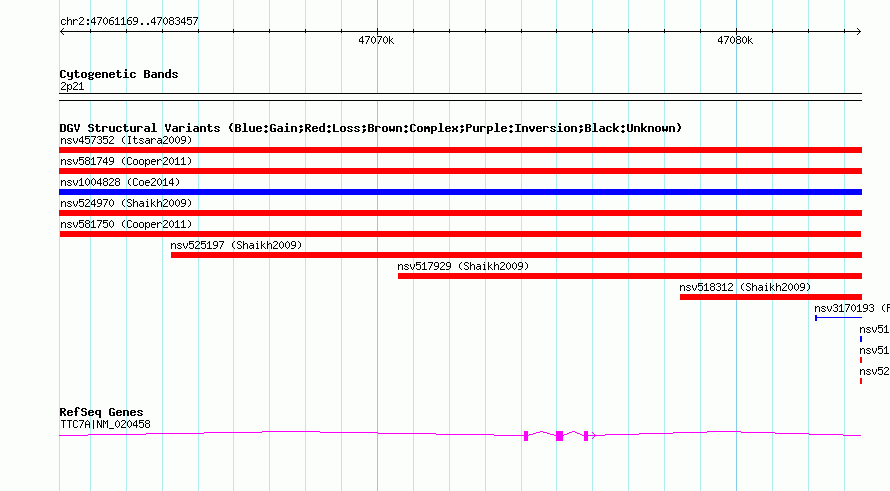Viewport: 890px width, 491px height.
Task: Click the left arrowhead of the ruler
Action: 62,31
